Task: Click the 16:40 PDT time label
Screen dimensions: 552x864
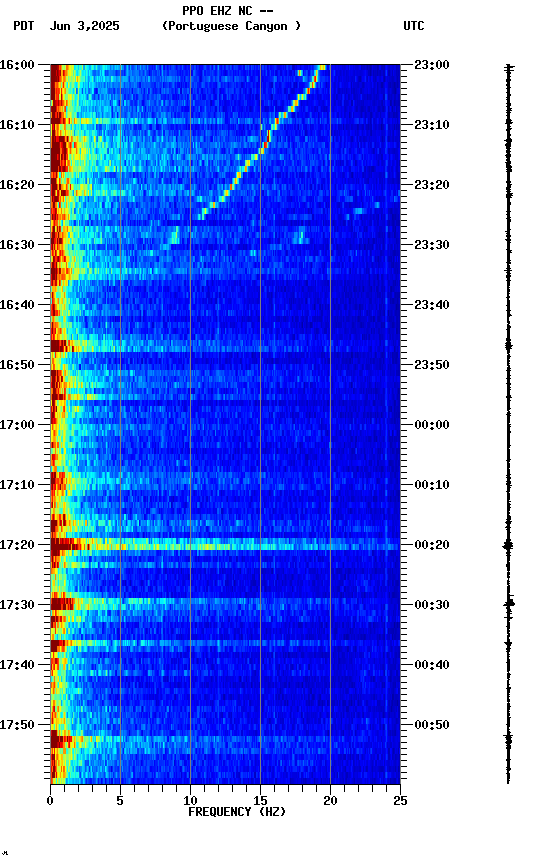Action: [x=17, y=305]
